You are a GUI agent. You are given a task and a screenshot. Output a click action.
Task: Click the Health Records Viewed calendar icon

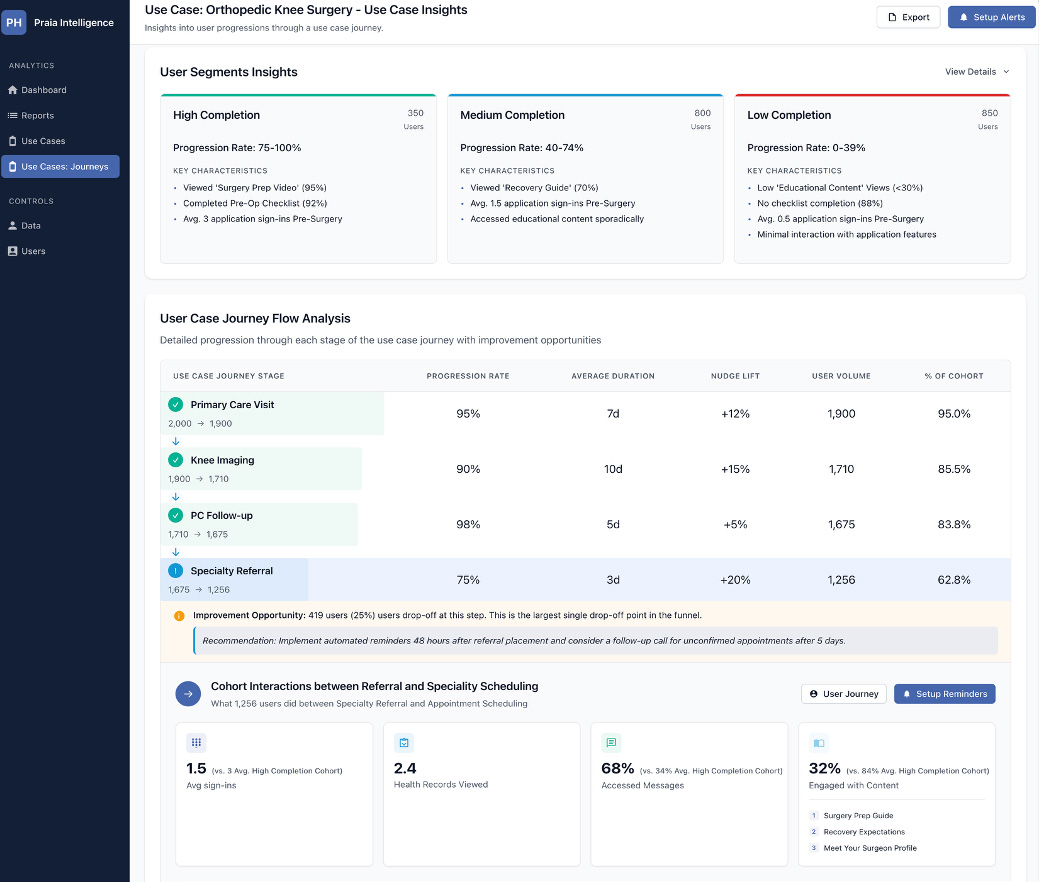[404, 742]
